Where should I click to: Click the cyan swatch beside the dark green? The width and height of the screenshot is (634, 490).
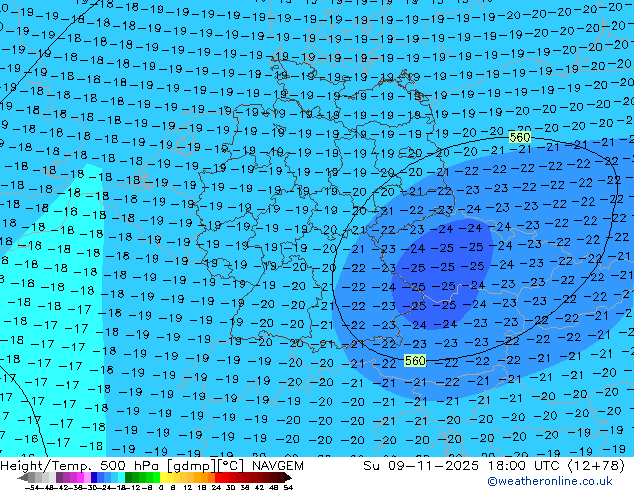pyautogui.click(x=121, y=477)
